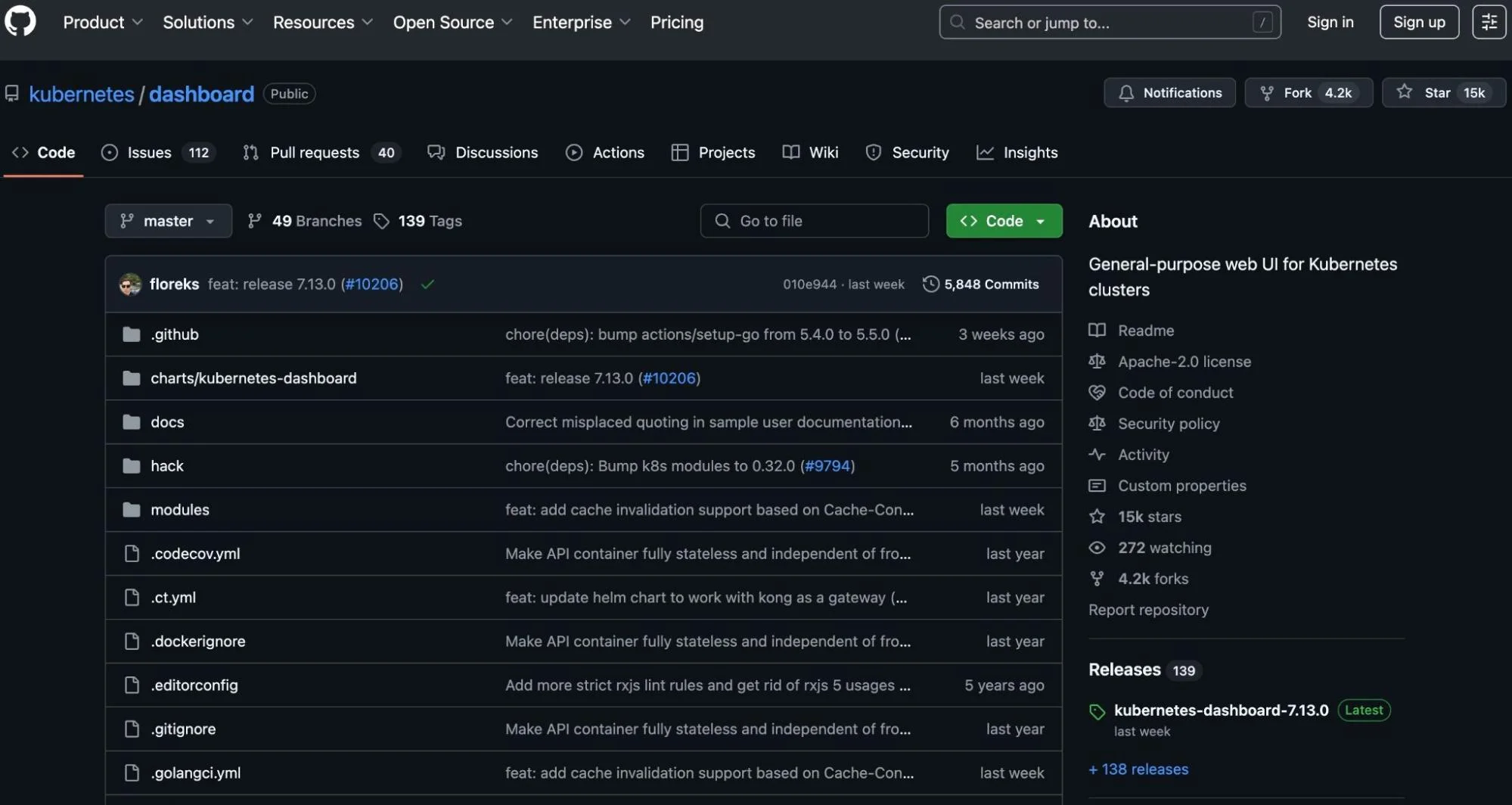
Task: Click the Sign in link
Action: pyautogui.click(x=1330, y=22)
